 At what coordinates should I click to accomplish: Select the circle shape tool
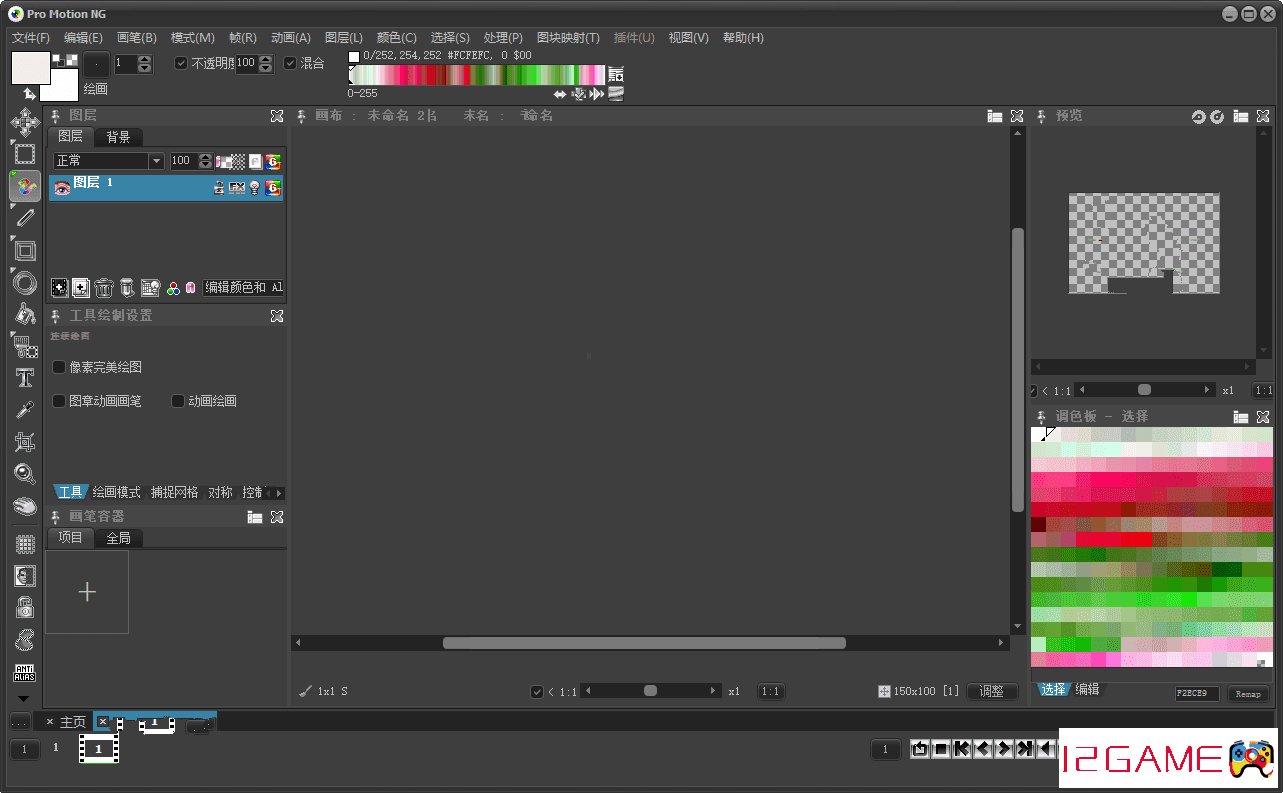coord(25,283)
